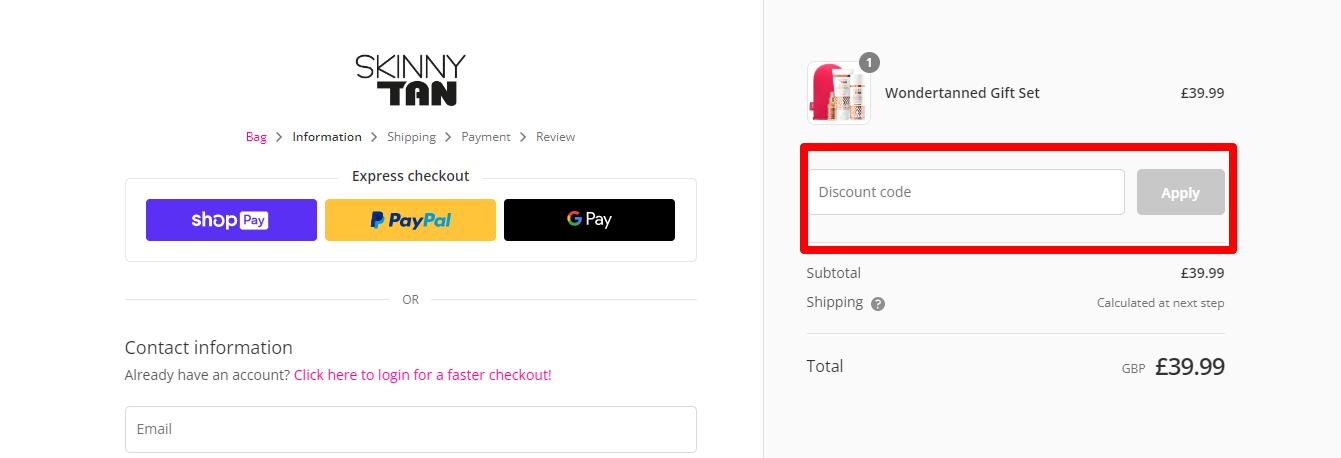
Task: Click into the Discount code field
Action: 966,192
